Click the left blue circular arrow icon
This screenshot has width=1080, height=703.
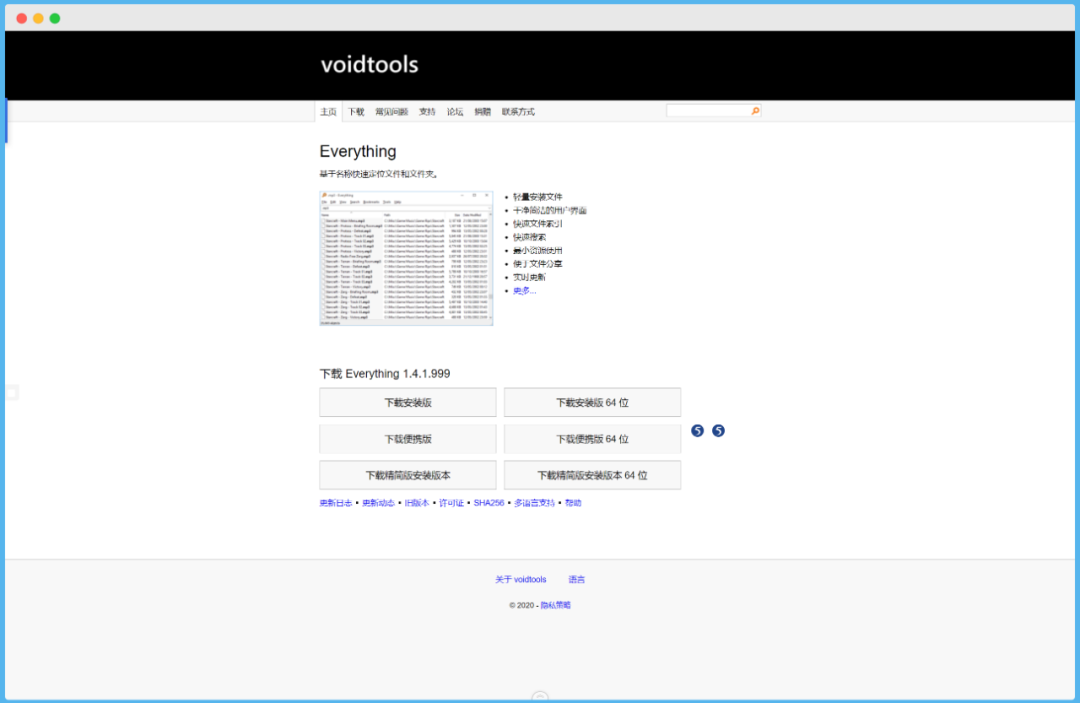pyautogui.click(x=697, y=430)
